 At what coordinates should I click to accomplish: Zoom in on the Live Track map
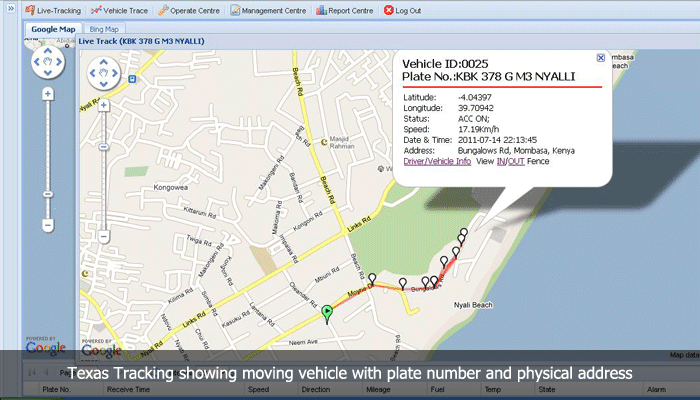pyautogui.click(x=104, y=105)
